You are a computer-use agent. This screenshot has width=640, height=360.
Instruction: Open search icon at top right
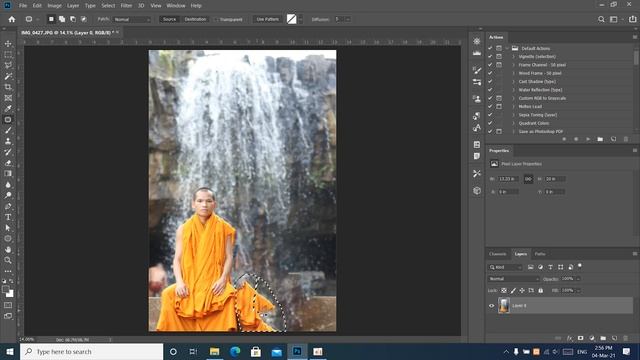click(x=601, y=19)
